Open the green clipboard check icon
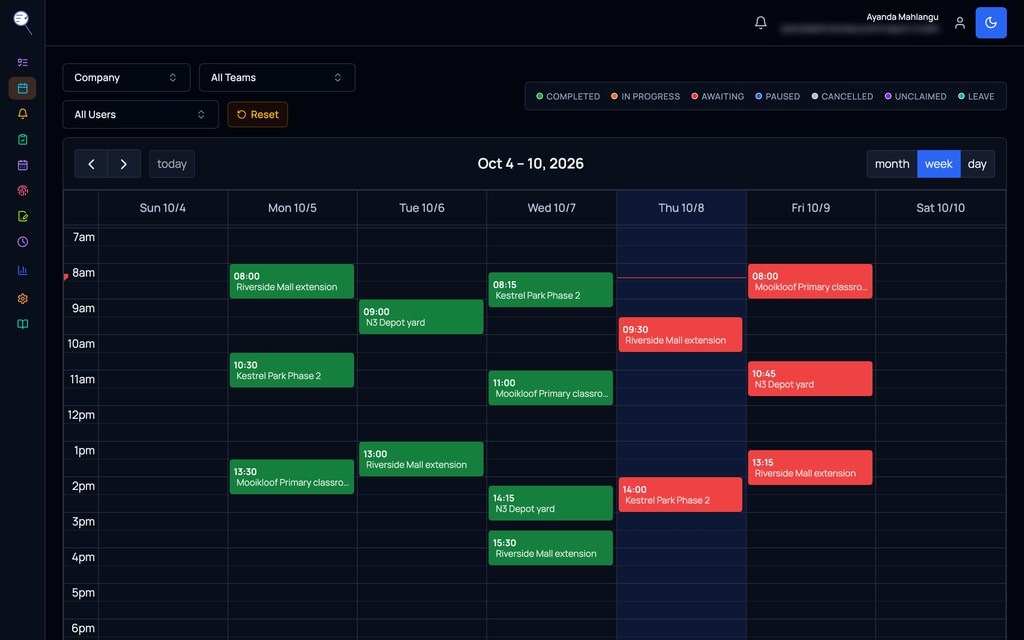The height and width of the screenshot is (640, 1024). [23, 139]
